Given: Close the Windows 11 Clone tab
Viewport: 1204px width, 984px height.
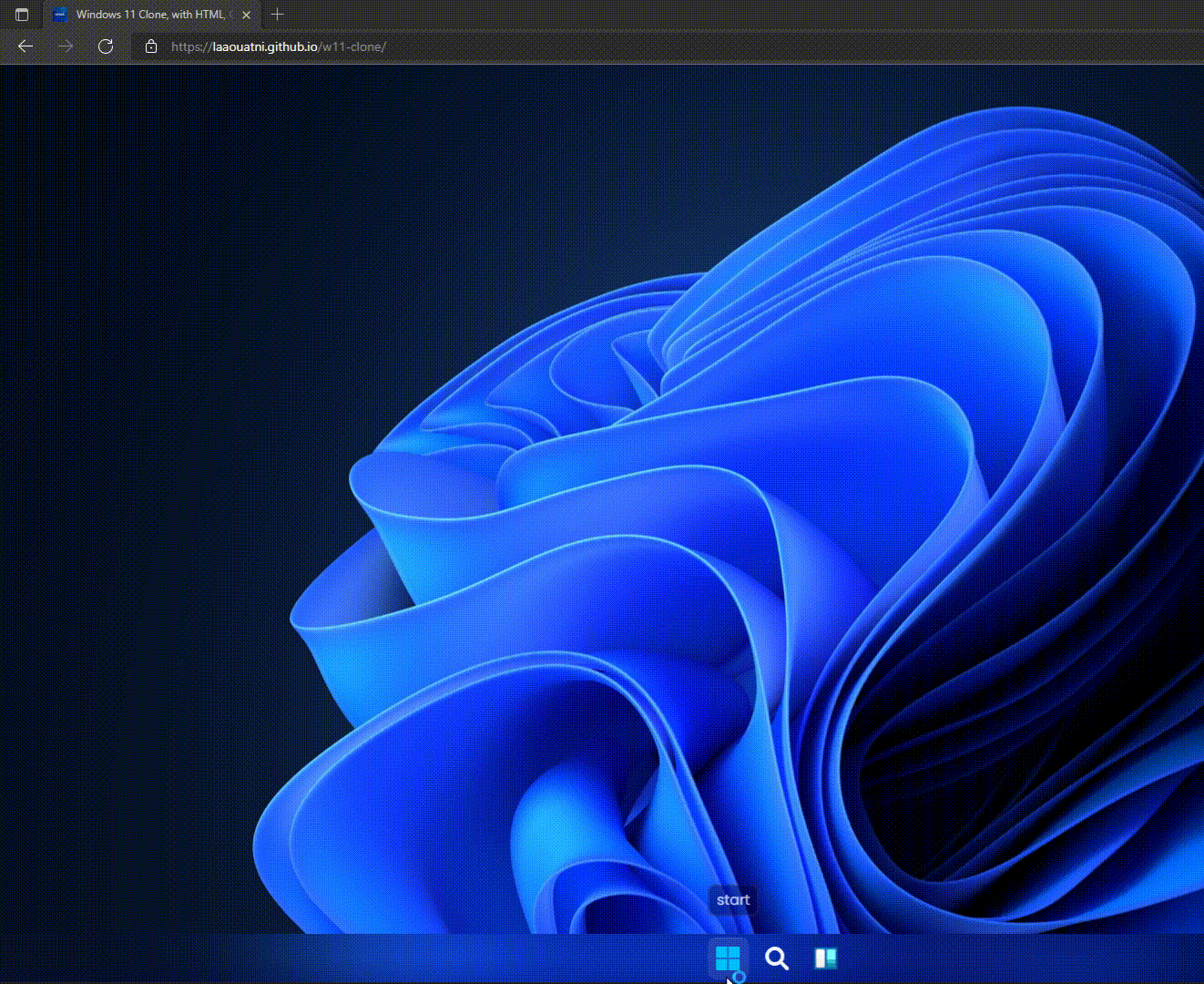Looking at the screenshot, I should coord(246,15).
